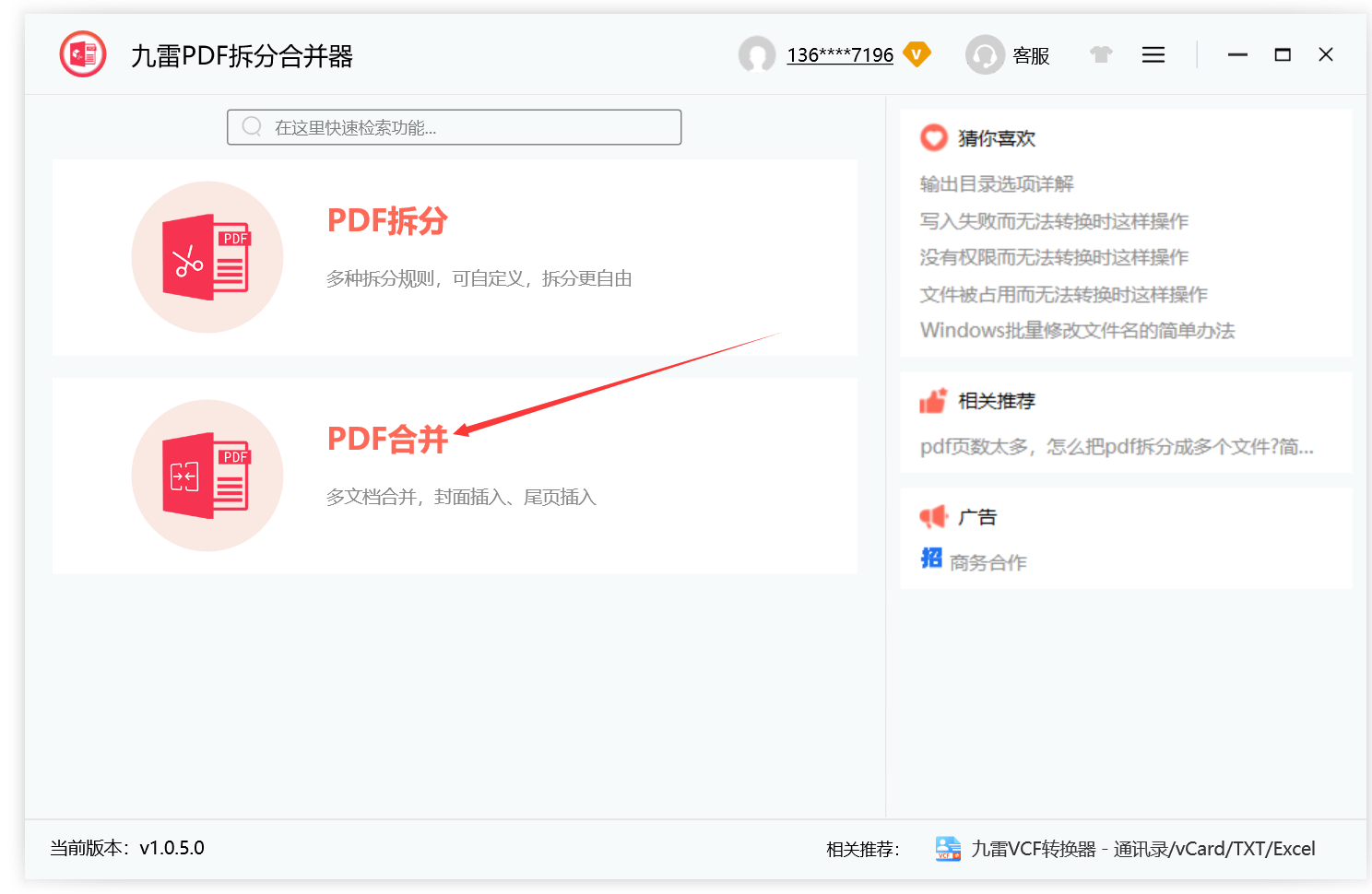Click the 九雷PDF拆分合并器 app logo
The width and height of the screenshot is (1372, 894).
click(83, 54)
